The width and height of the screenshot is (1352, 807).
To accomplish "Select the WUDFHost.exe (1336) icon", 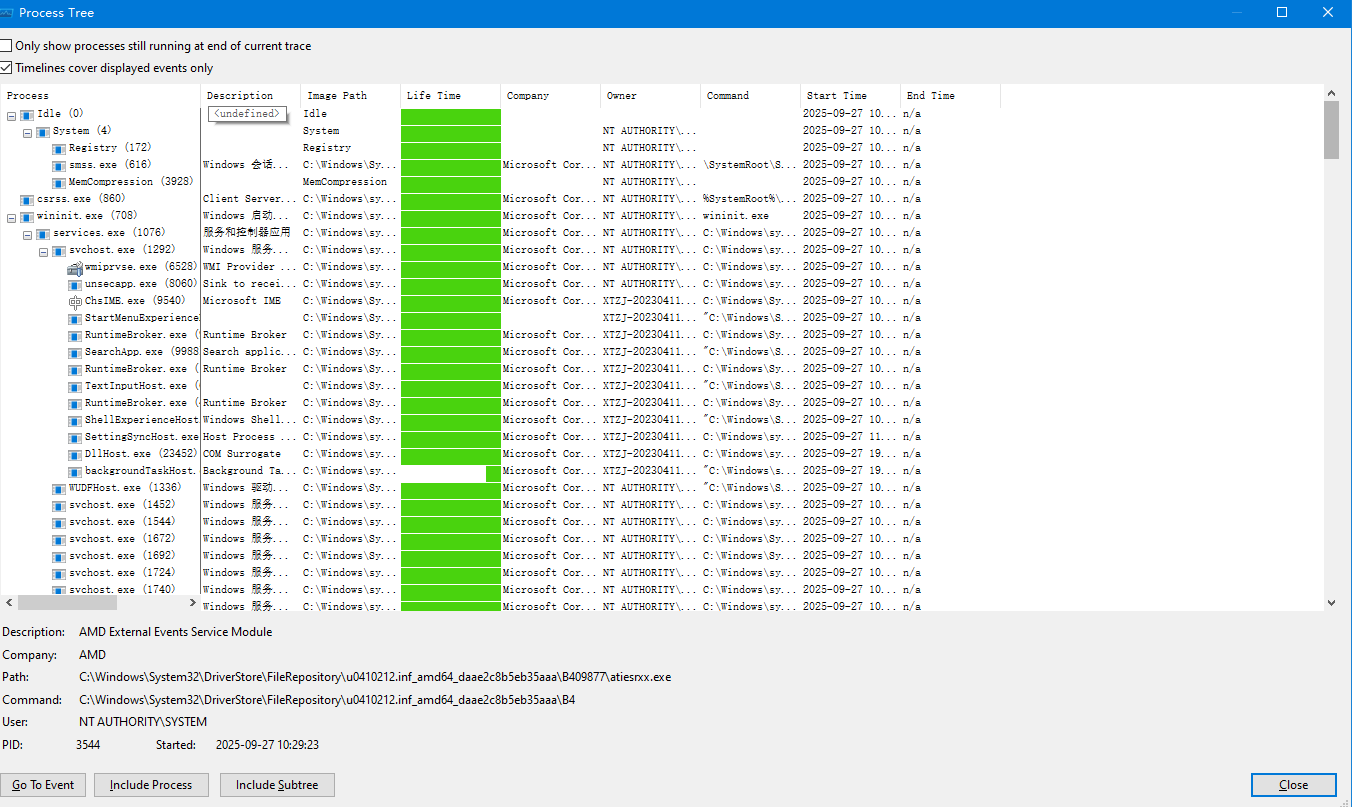I will coord(59,488).
